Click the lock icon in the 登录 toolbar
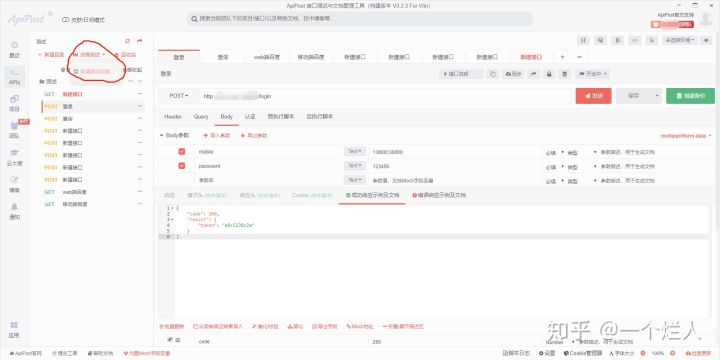 549,74
